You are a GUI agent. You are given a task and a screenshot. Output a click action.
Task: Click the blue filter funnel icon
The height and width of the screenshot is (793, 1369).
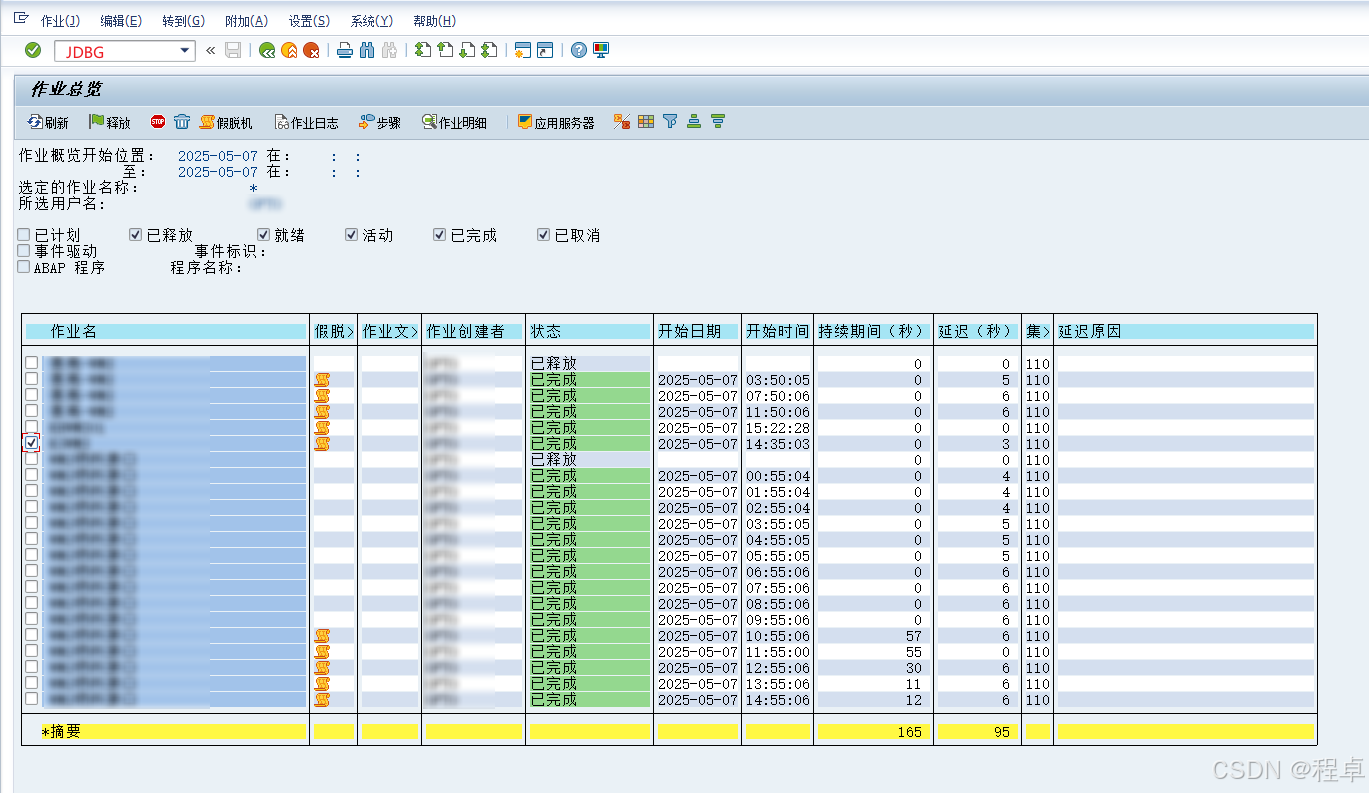tap(670, 121)
